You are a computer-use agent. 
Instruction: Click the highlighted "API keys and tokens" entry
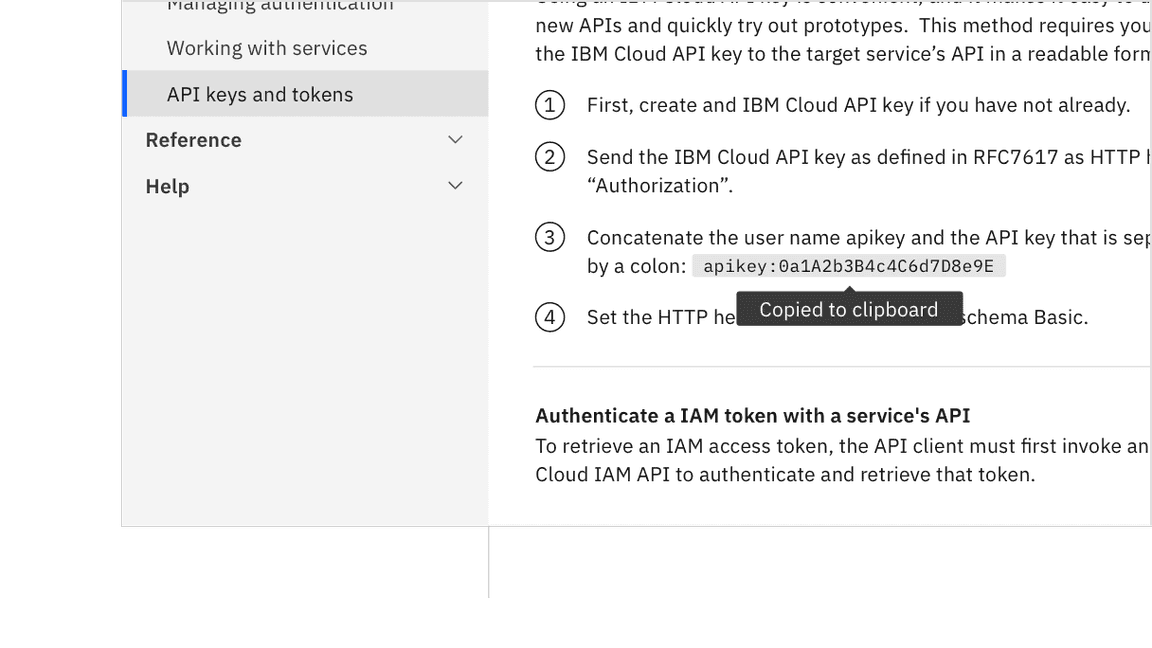261,94
